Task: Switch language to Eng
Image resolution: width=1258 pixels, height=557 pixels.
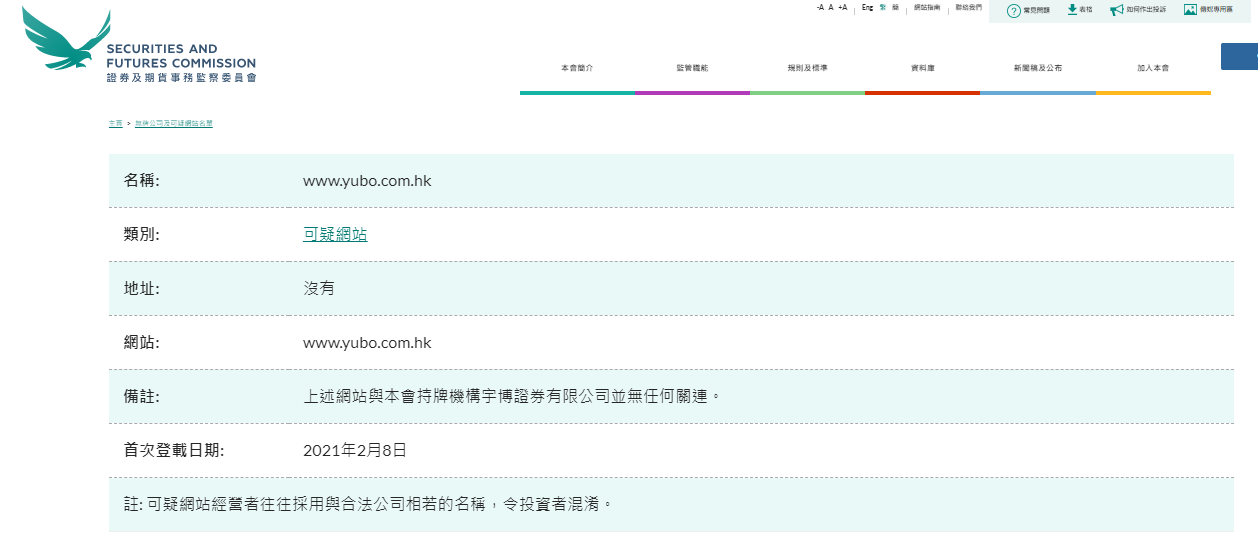Action: [867, 7]
